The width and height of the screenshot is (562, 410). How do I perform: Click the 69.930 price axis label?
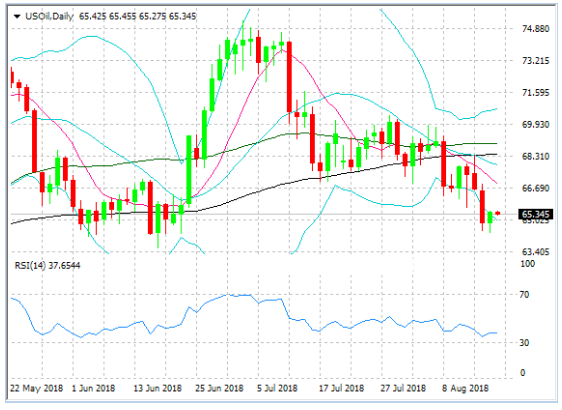[535, 124]
